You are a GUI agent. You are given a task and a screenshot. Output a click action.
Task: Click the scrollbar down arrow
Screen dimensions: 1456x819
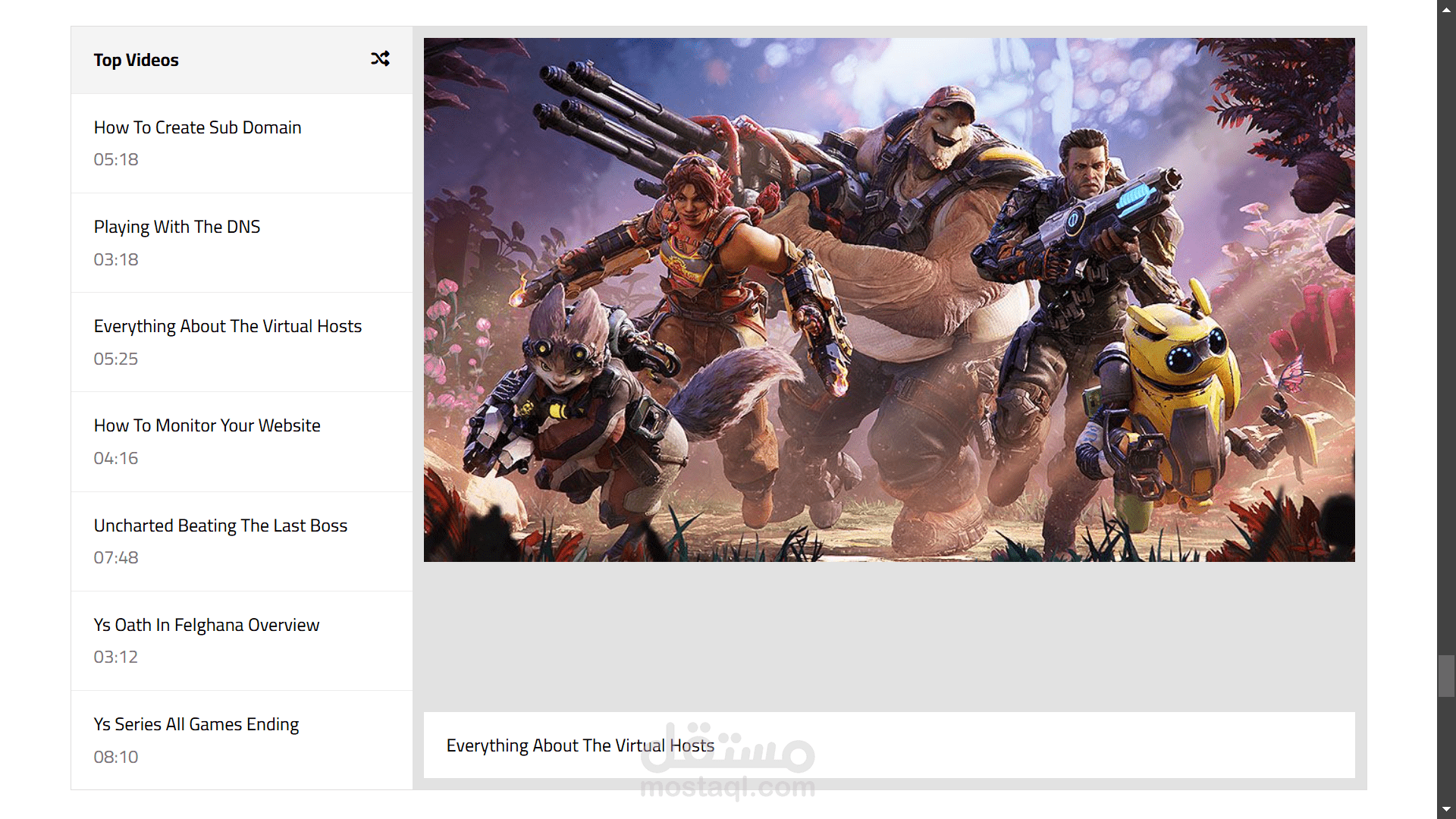[1446, 809]
